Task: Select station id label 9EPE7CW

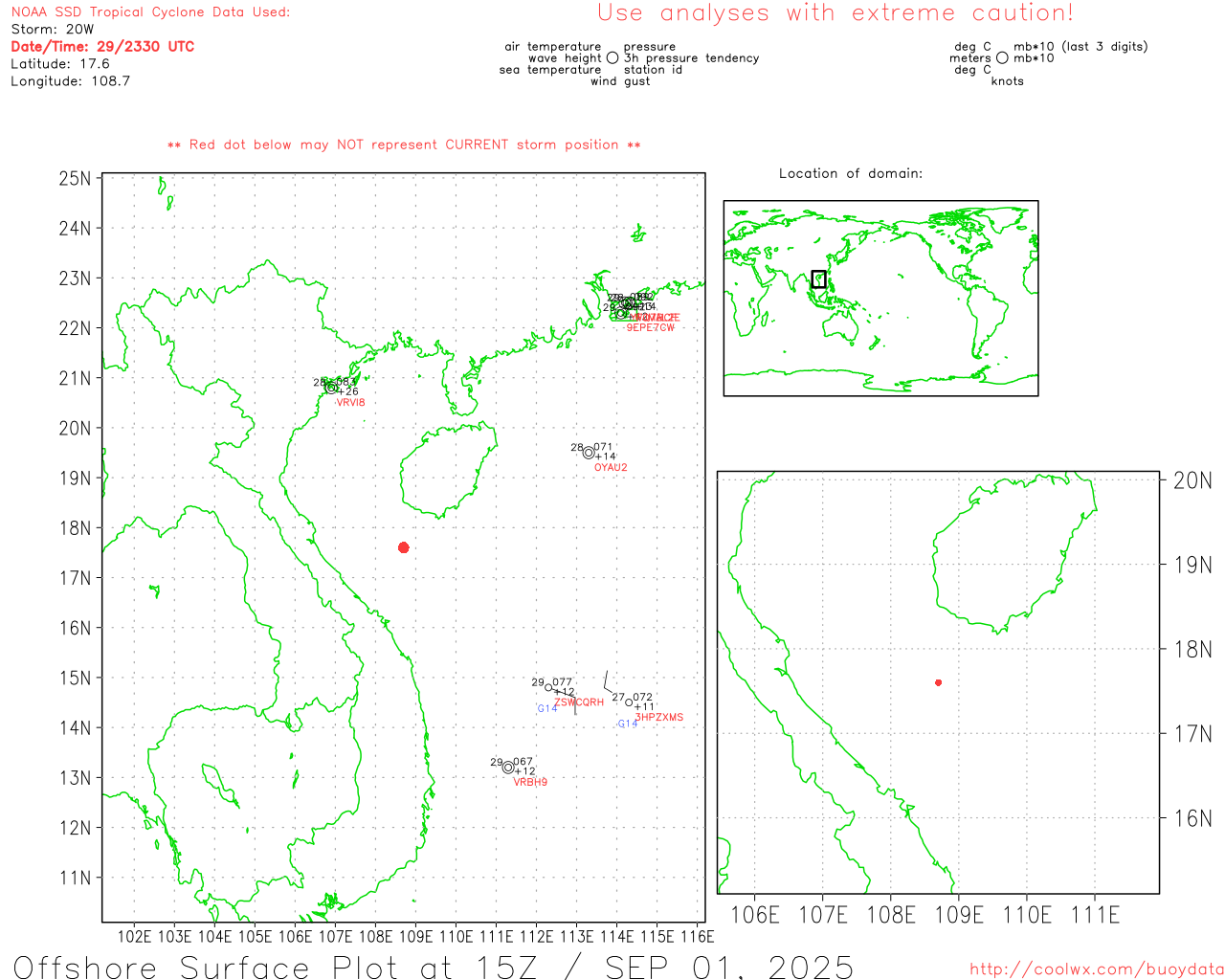Action: point(651,328)
